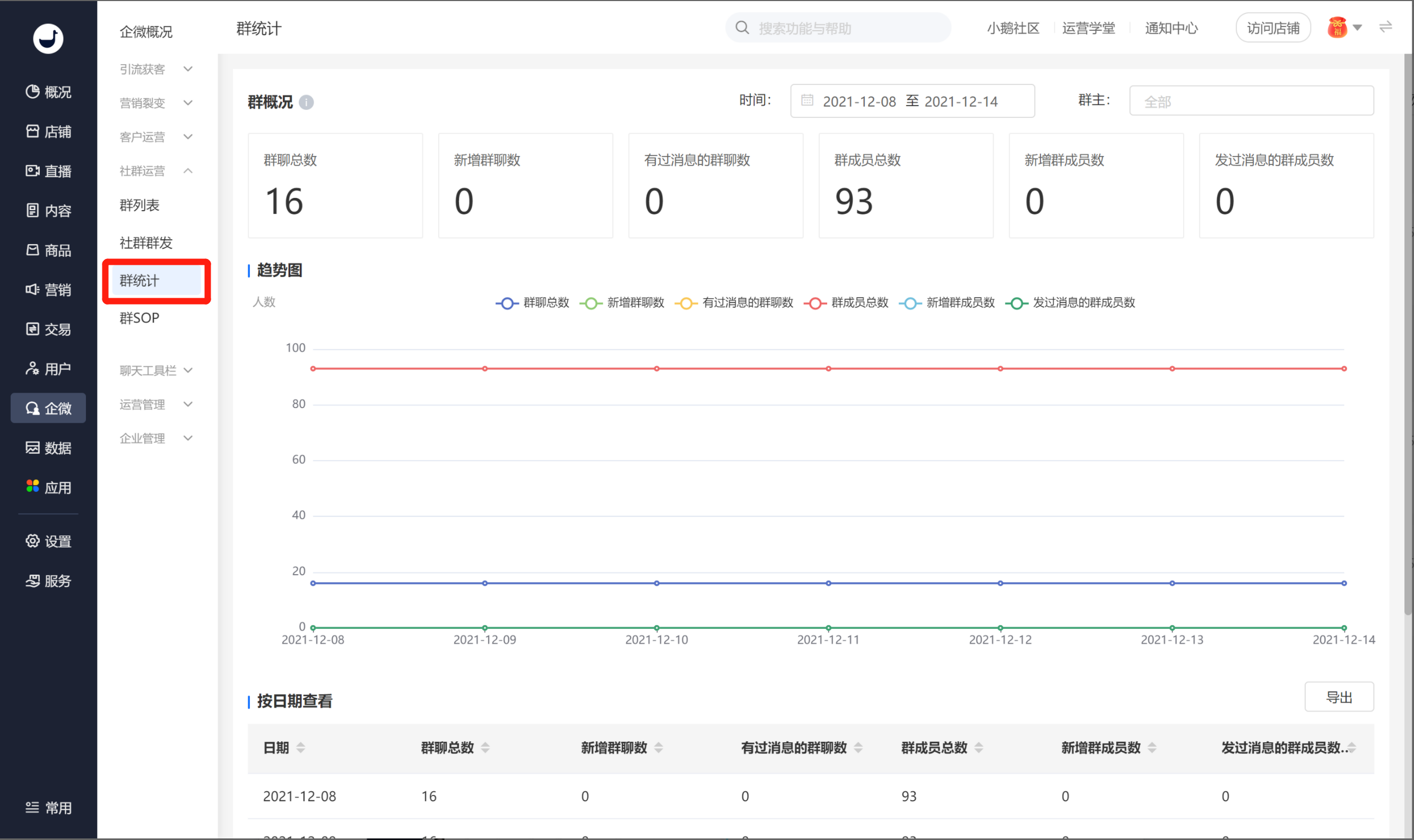
Task: Go to 直播 live streaming
Action: (x=48, y=171)
